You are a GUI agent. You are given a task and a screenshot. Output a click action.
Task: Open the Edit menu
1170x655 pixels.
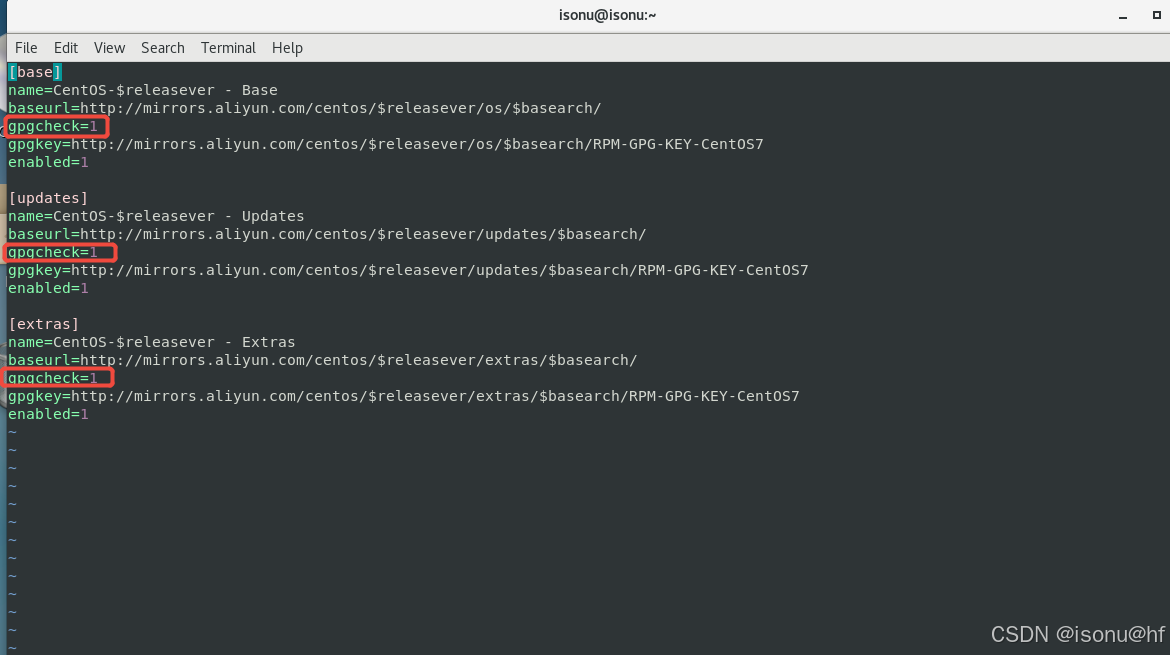pos(65,47)
